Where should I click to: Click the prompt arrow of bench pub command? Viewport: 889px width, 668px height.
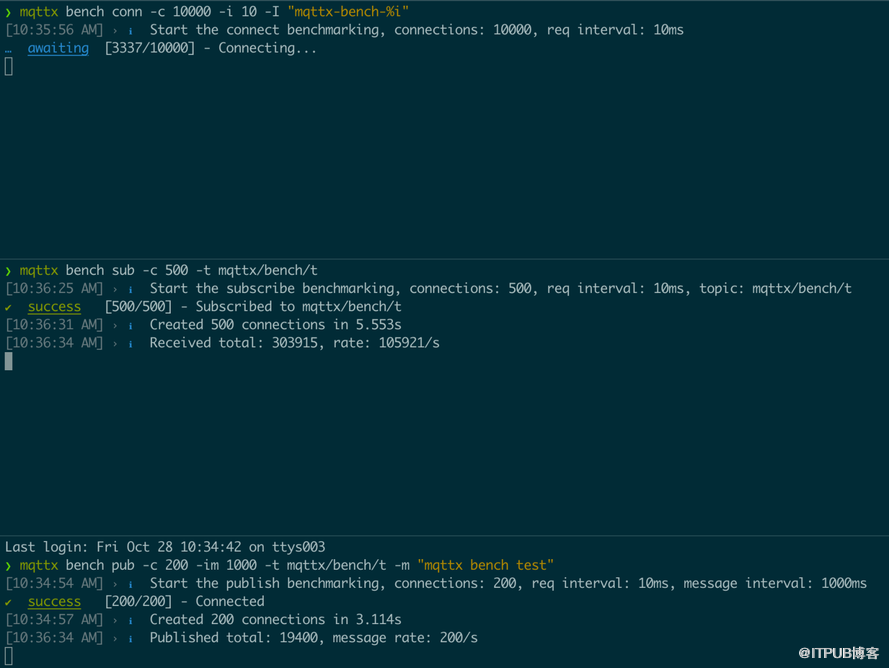pos(9,565)
